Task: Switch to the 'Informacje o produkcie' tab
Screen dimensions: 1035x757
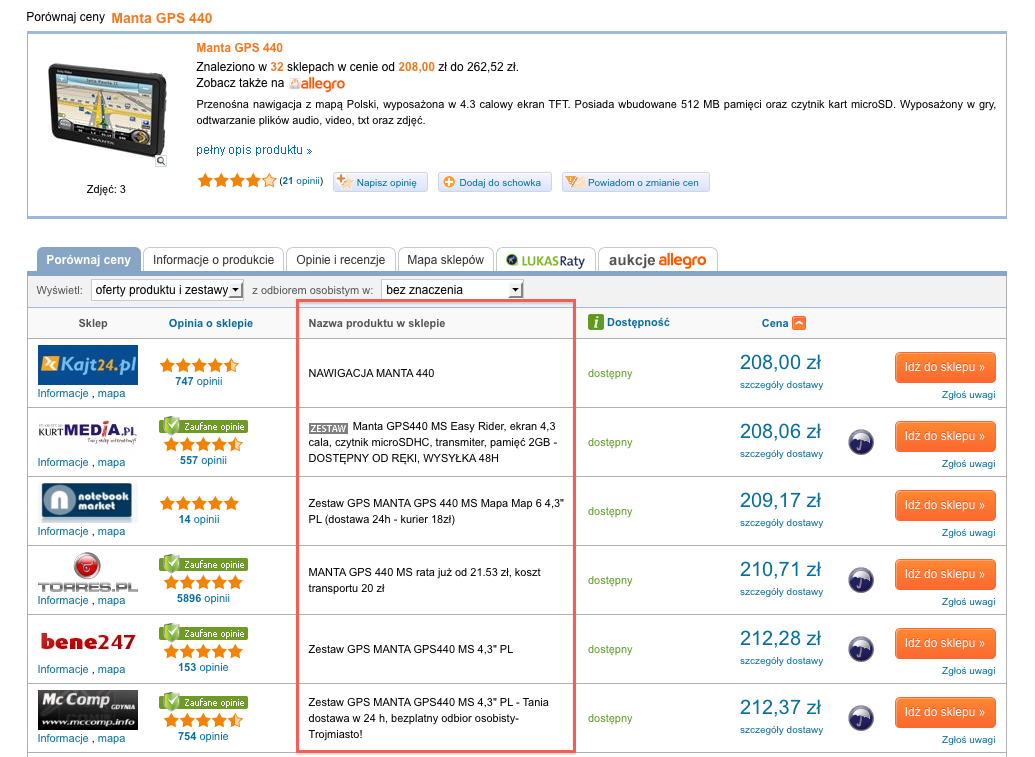Action: [213, 260]
